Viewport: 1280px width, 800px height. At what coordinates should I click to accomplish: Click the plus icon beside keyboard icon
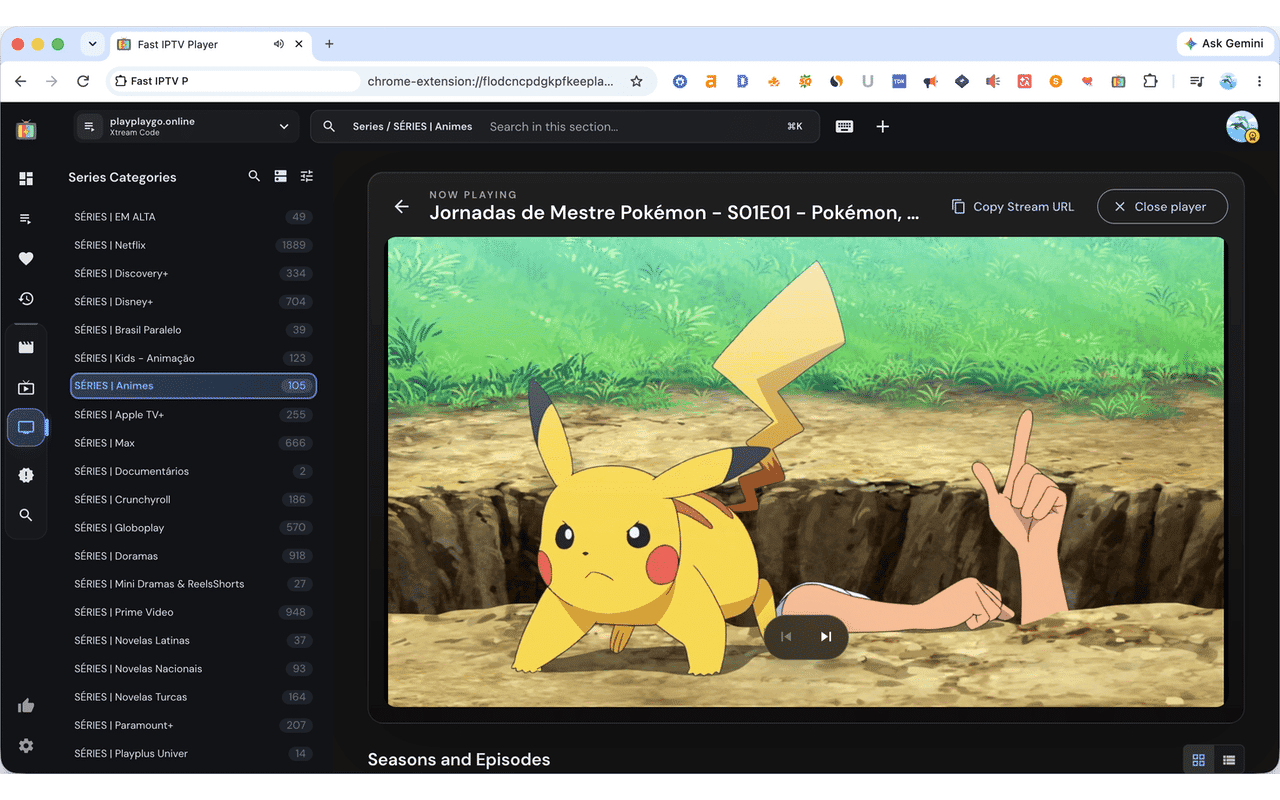coord(882,126)
